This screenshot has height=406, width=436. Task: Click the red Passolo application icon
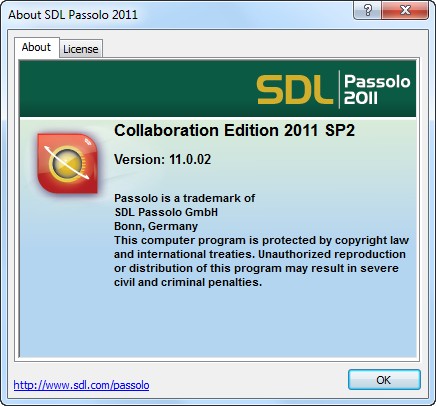[x=68, y=163]
